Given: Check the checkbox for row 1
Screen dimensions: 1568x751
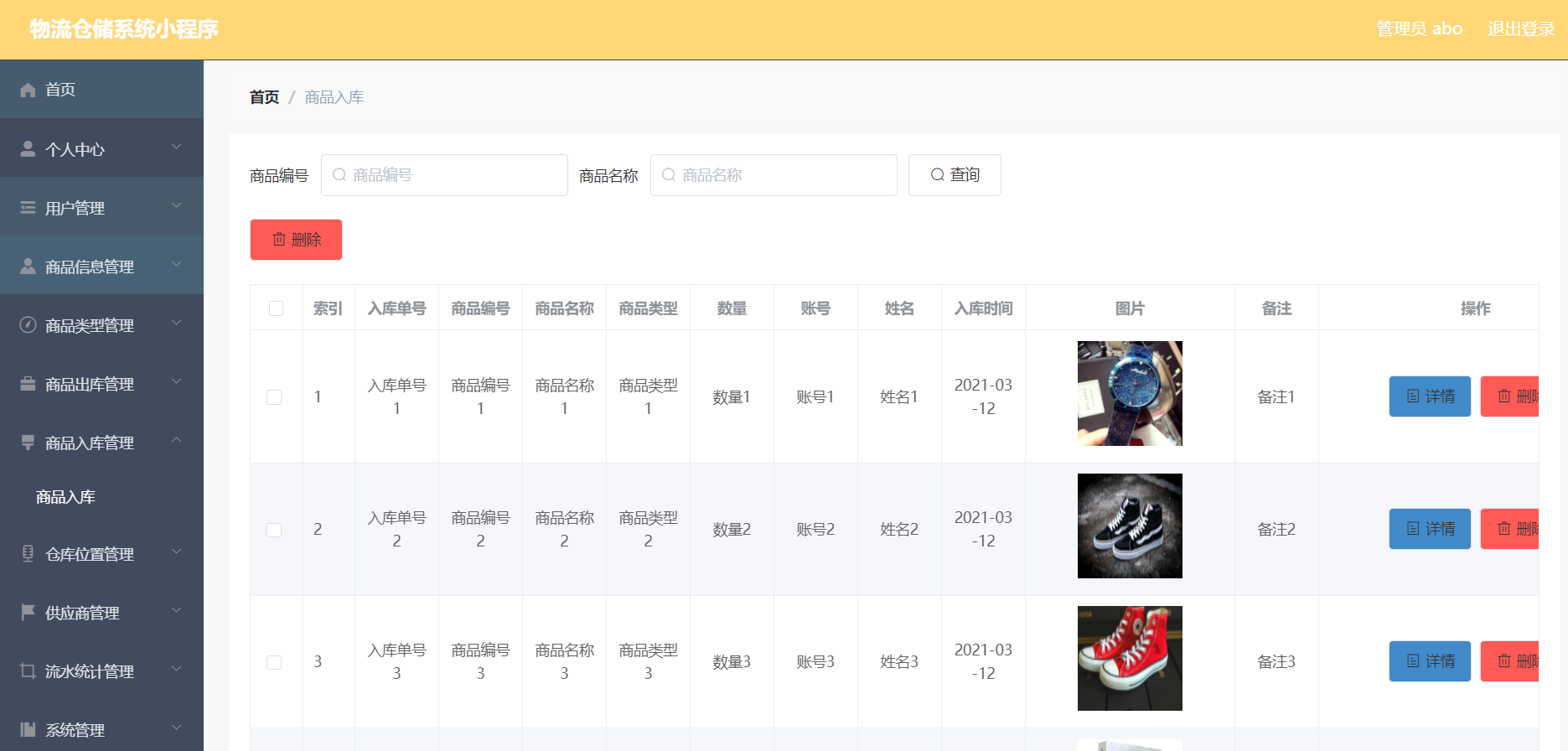Looking at the screenshot, I should click(x=274, y=397).
